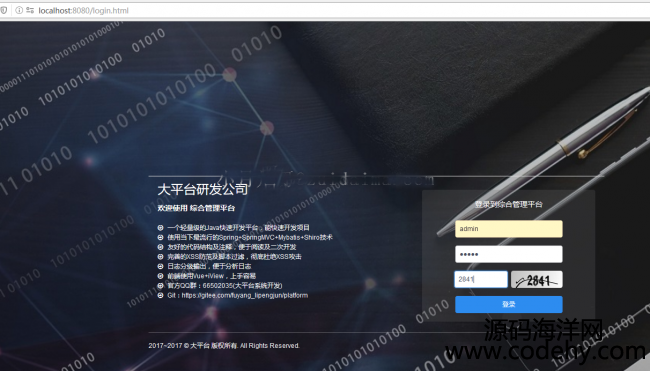Focus the admin username field

click(509, 229)
